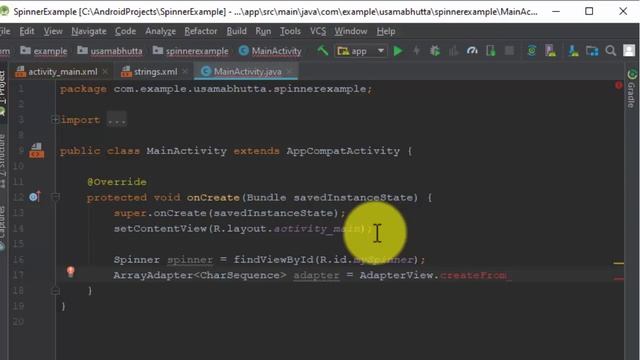Image resolution: width=640 pixels, height=360 pixels.
Task: Open the View menu
Action: point(53,31)
